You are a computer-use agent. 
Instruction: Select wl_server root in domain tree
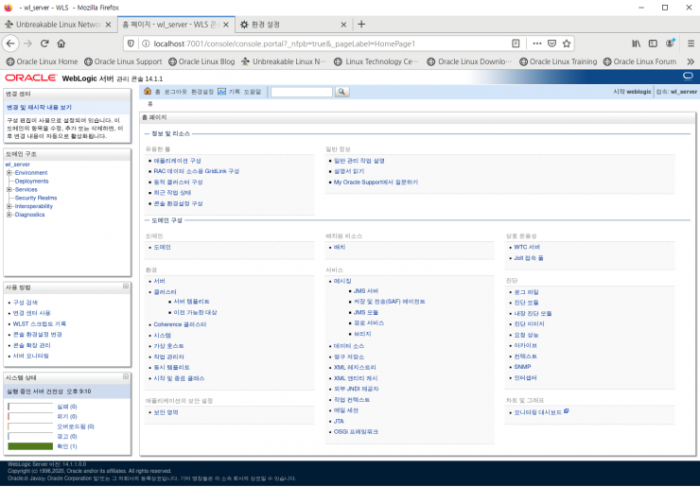pyautogui.click(x=17, y=164)
